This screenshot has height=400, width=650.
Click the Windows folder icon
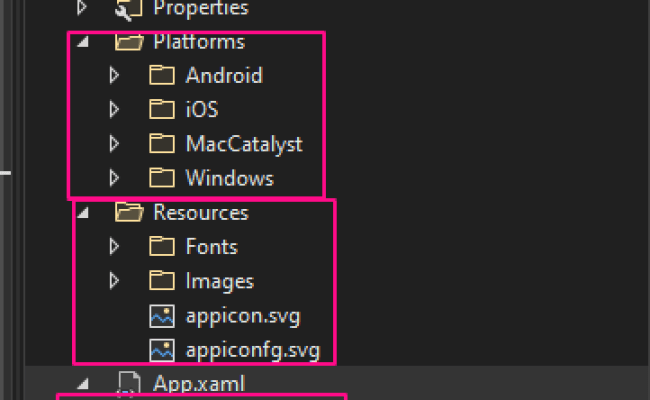(162, 178)
